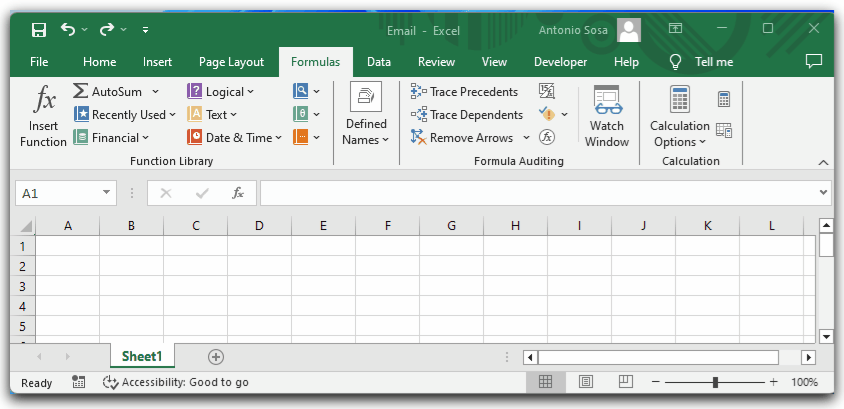The width and height of the screenshot is (844, 409).
Task: Click the macro recording status bar icon
Action: 79,382
